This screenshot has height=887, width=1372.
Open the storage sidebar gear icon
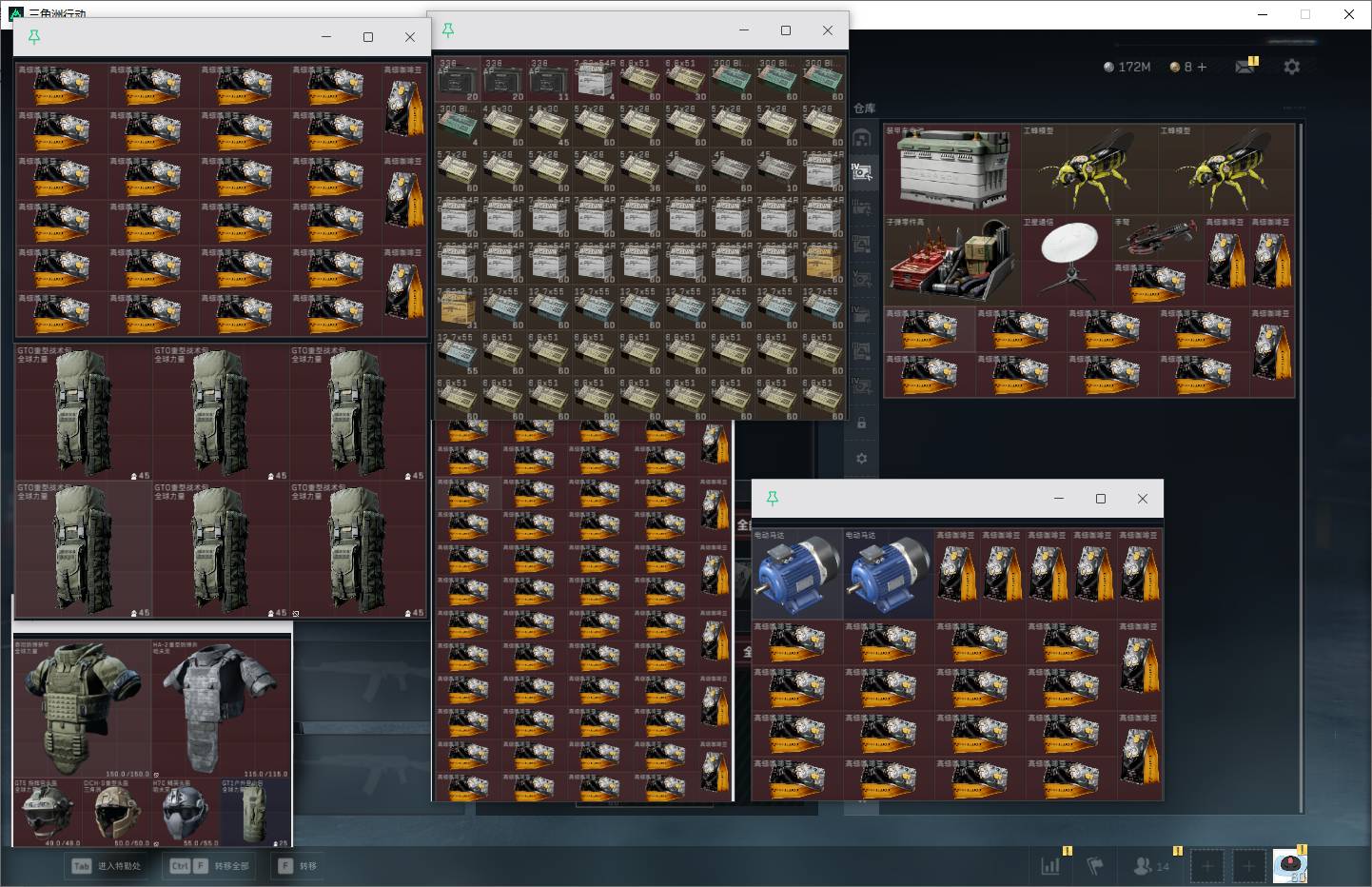click(x=861, y=458)
